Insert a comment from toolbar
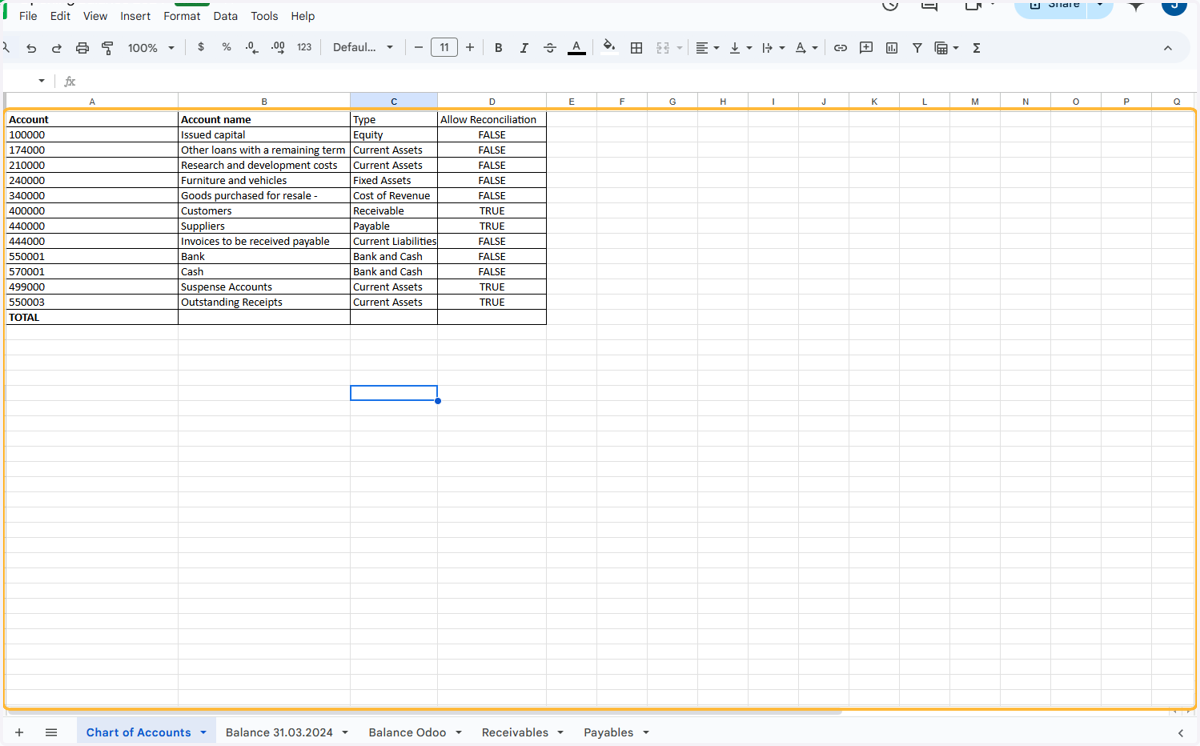1200x746 pixels. [866, 48]
